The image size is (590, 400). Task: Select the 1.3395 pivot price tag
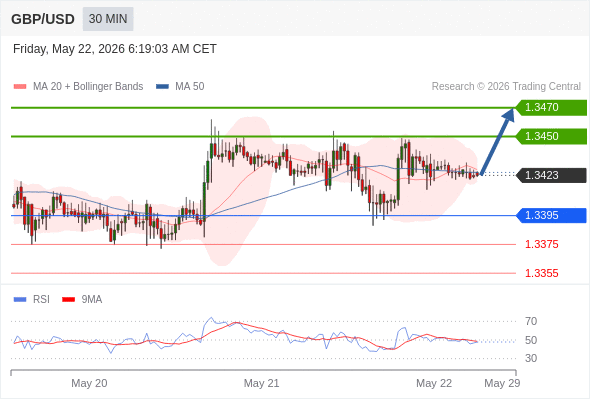click(551, 216)
